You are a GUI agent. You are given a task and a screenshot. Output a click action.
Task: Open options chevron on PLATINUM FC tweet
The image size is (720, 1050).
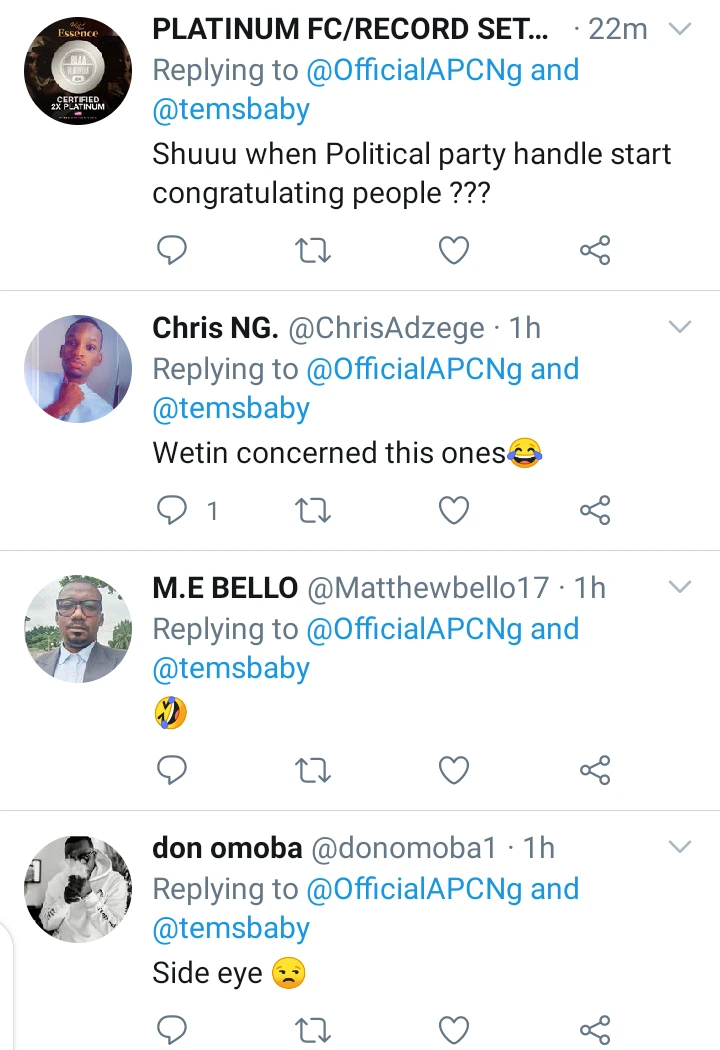[x=680, y=29]
